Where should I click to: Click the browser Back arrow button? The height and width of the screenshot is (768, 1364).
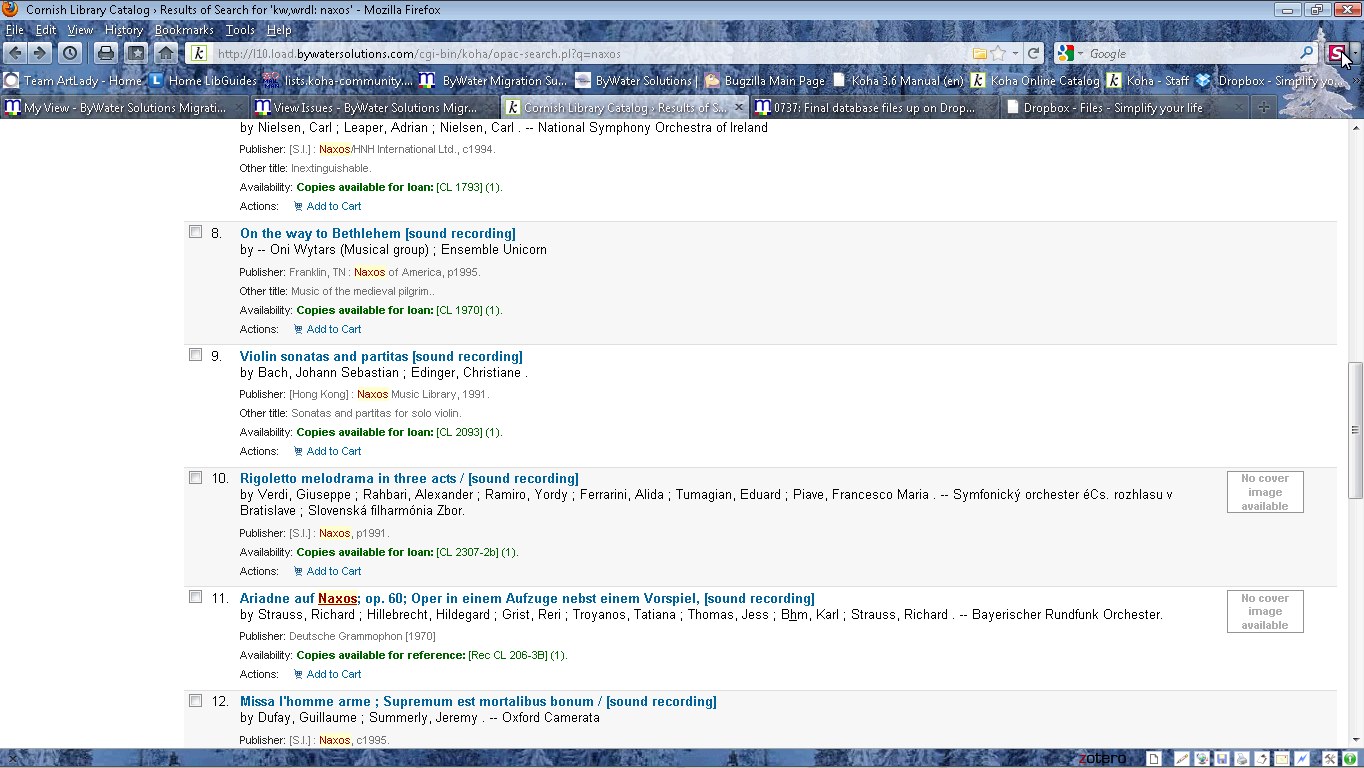tap(16, 53)
